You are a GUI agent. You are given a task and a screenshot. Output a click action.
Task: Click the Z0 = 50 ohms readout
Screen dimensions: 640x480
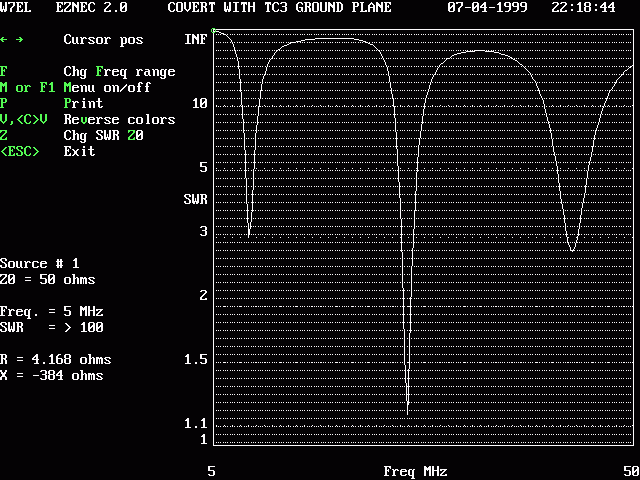click(x=47, y=280)
